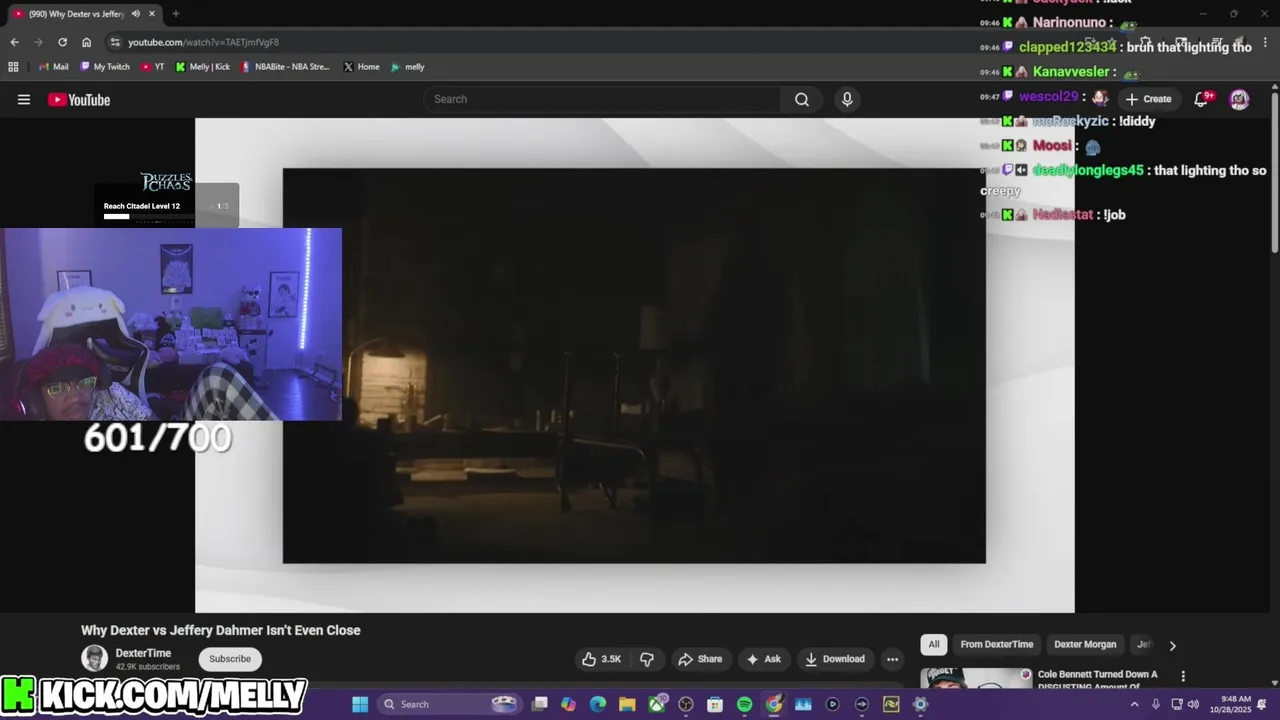Download the video
This screenshot has height=720, width=1280.
pos(835,659)
